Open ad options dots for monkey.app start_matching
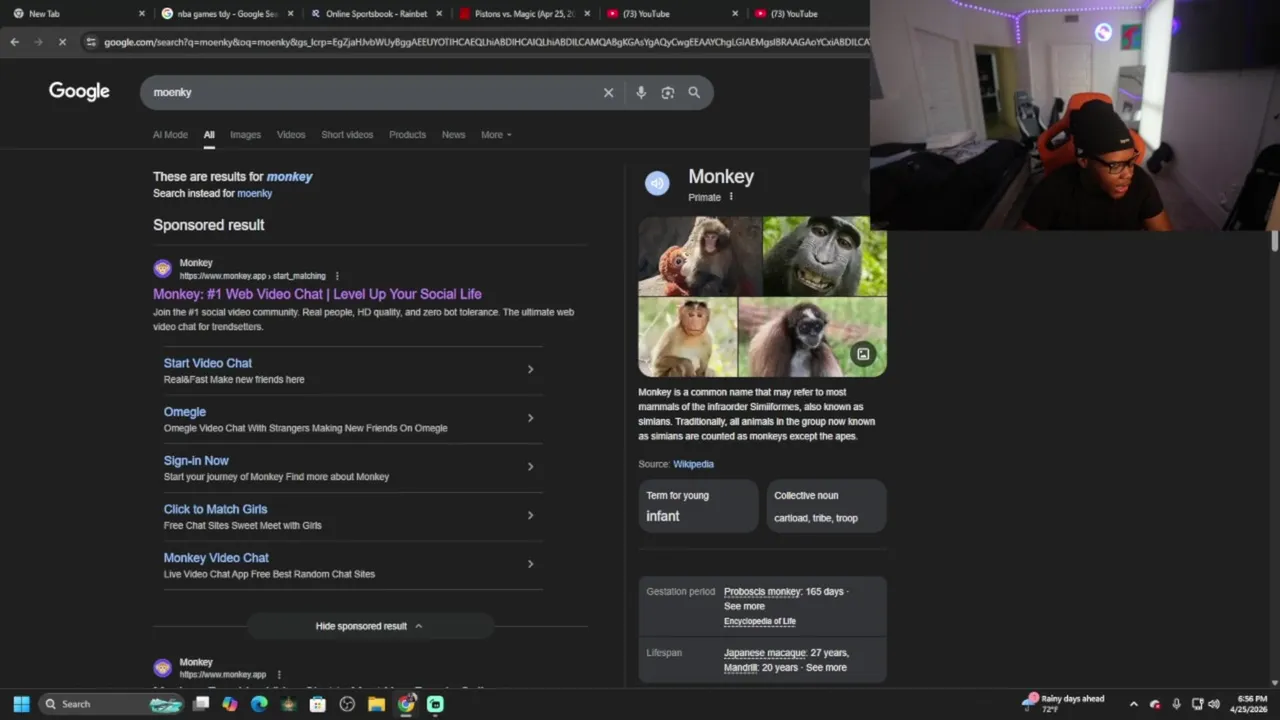This screenshot has height=720, width=1280. pos(337,276)
